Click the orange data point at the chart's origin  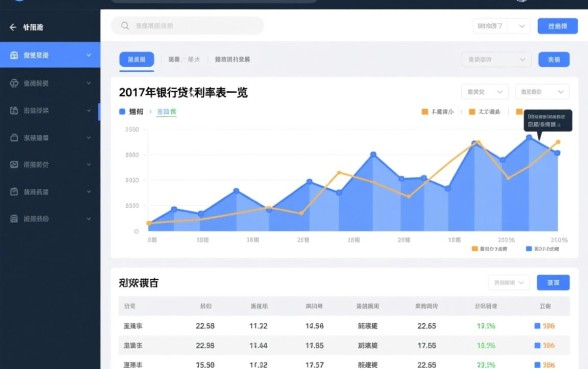[x=149, y=224]
